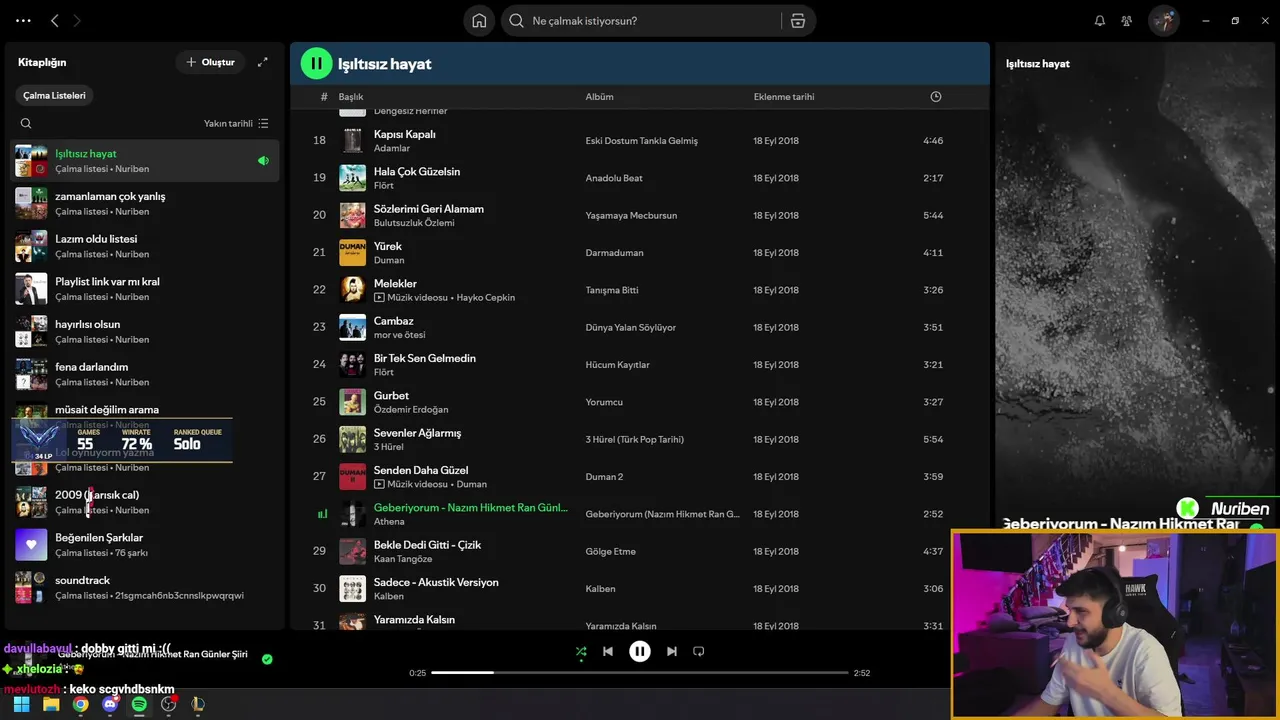
Task: Sort by 'Eklenme tarihi' column header
Action: 784,97
